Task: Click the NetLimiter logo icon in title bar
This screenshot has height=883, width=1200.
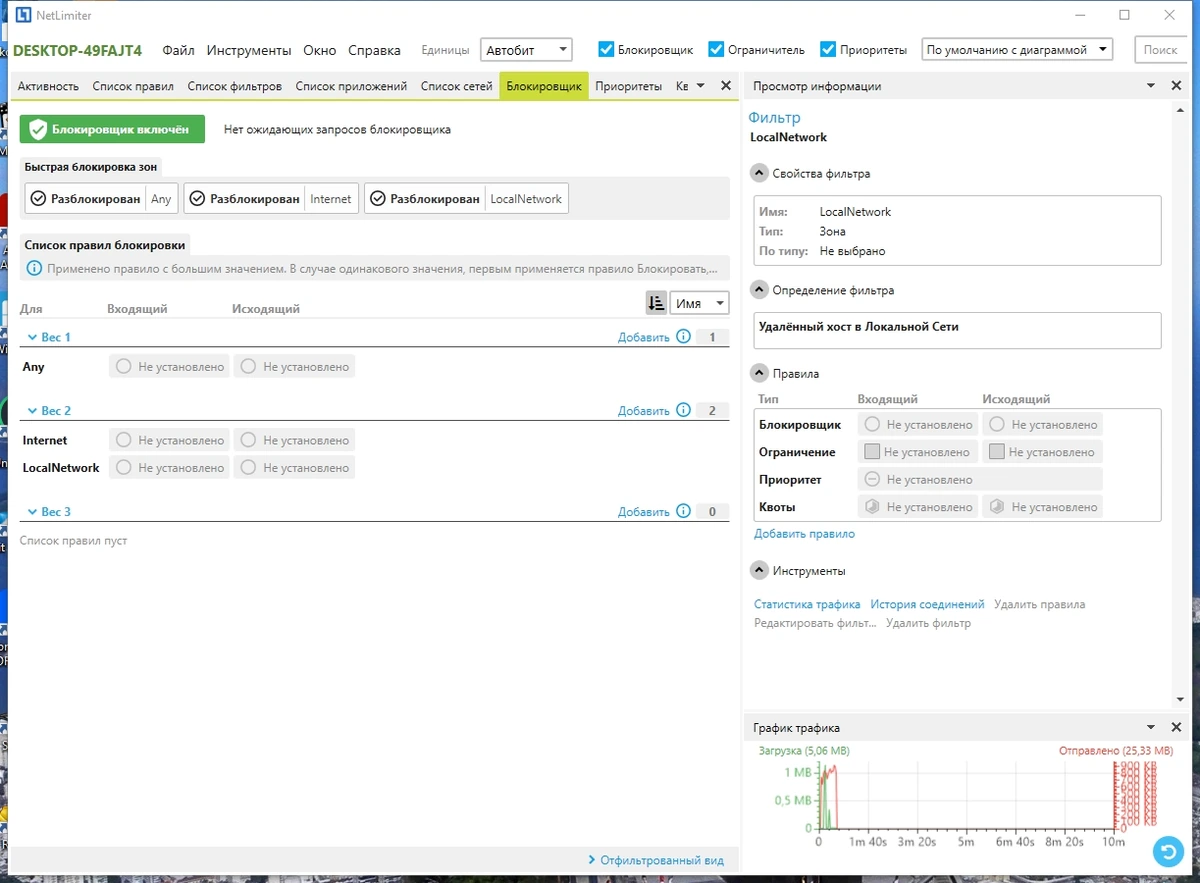Action: pyautogui.click(x=25, y=16)
